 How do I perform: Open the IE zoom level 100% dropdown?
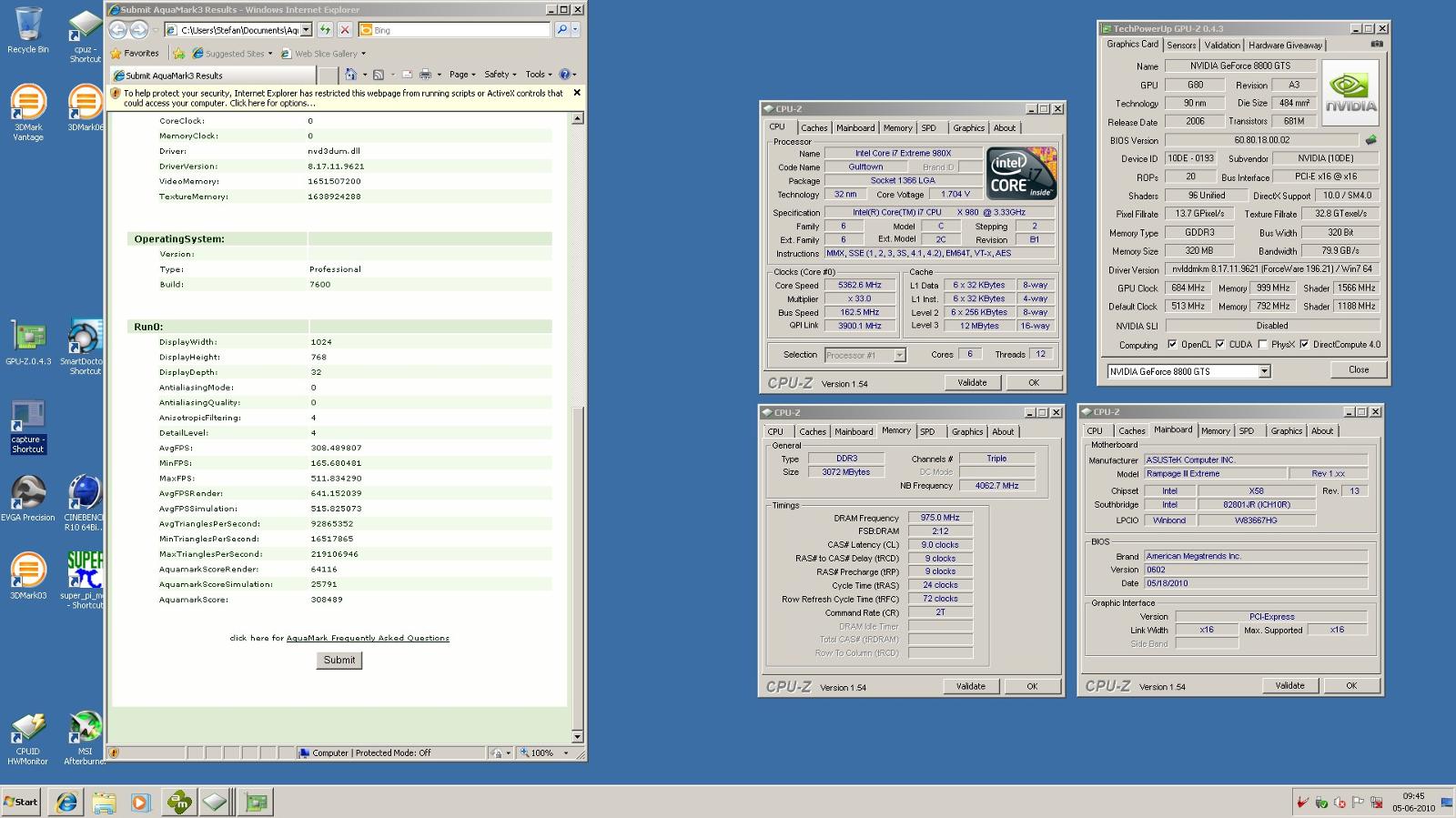point(566,753)
